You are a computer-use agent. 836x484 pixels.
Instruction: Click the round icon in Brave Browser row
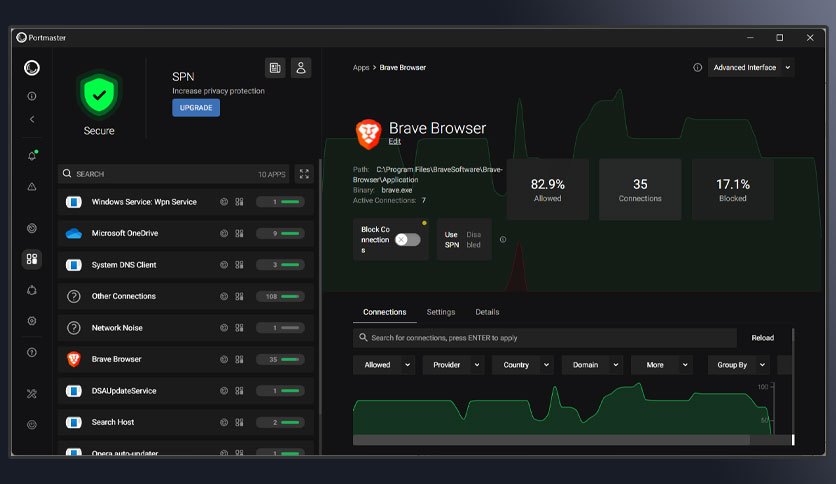[x=224, y=359]
